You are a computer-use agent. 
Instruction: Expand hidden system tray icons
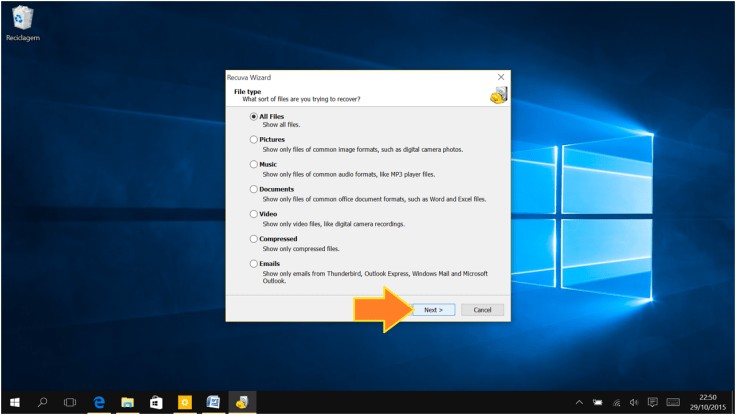click(x=582, y=402)
